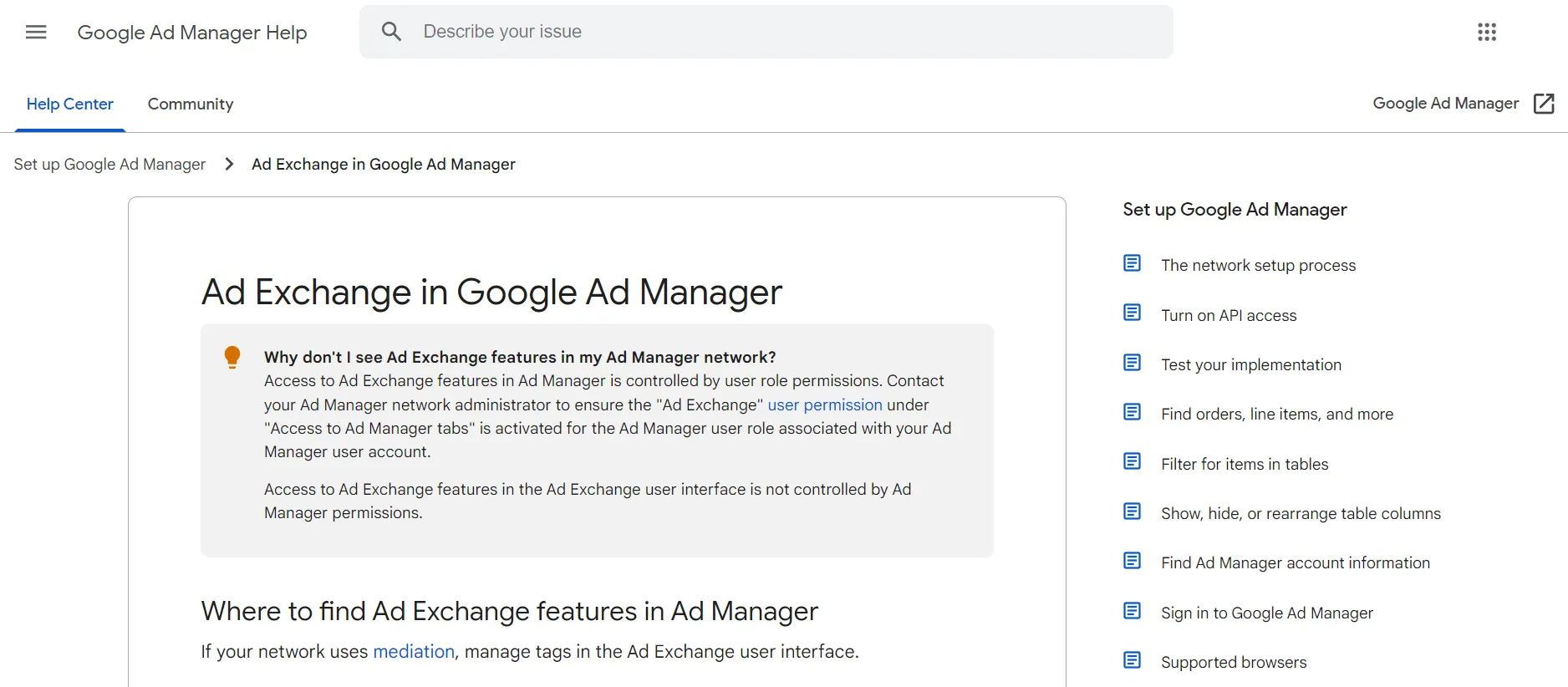1568x687 pixels.
Task: Click the article icon for The network setup process
Action: 1132,263
